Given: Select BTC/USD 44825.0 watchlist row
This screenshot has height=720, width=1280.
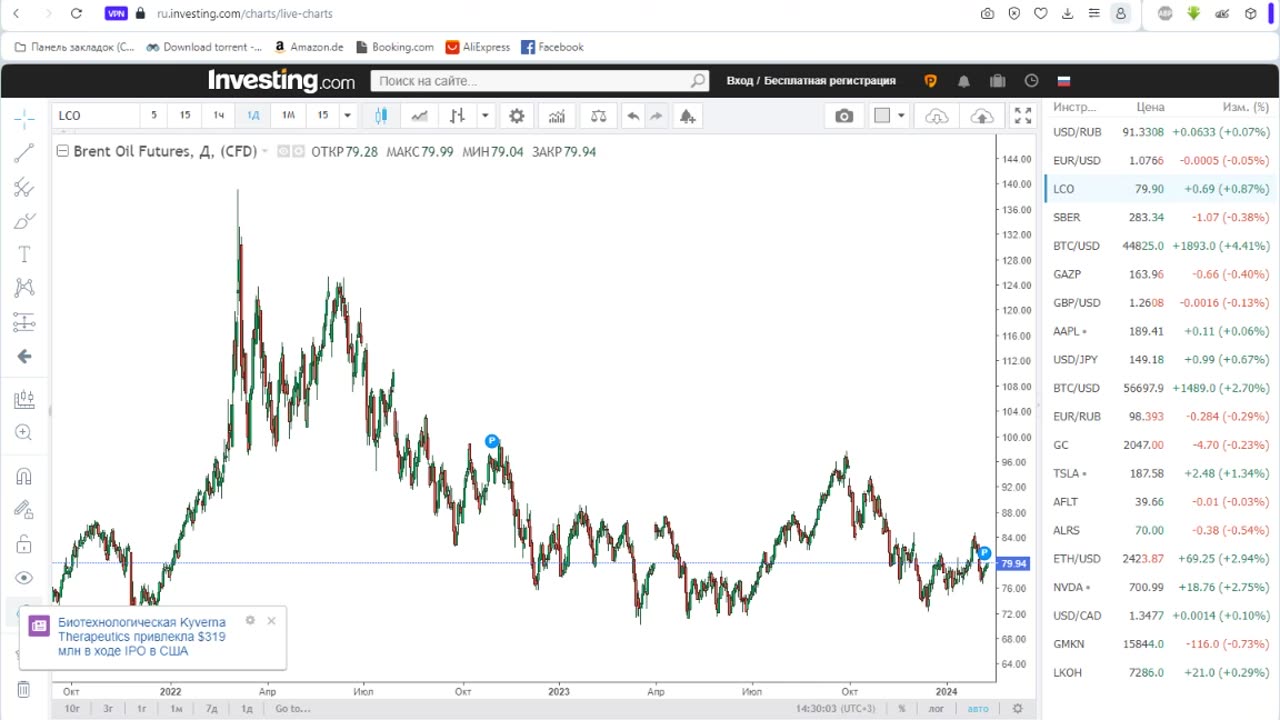Looking at the screenshot, I should [x=1160, y=246].
